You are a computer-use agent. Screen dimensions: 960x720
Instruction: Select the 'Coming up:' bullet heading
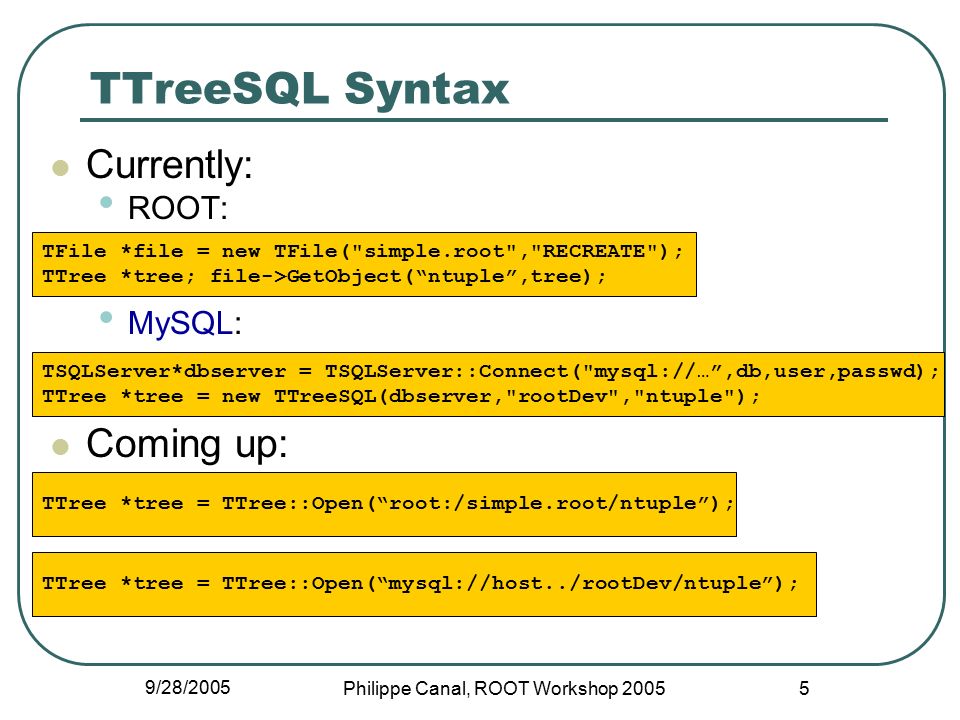(187, 444)
